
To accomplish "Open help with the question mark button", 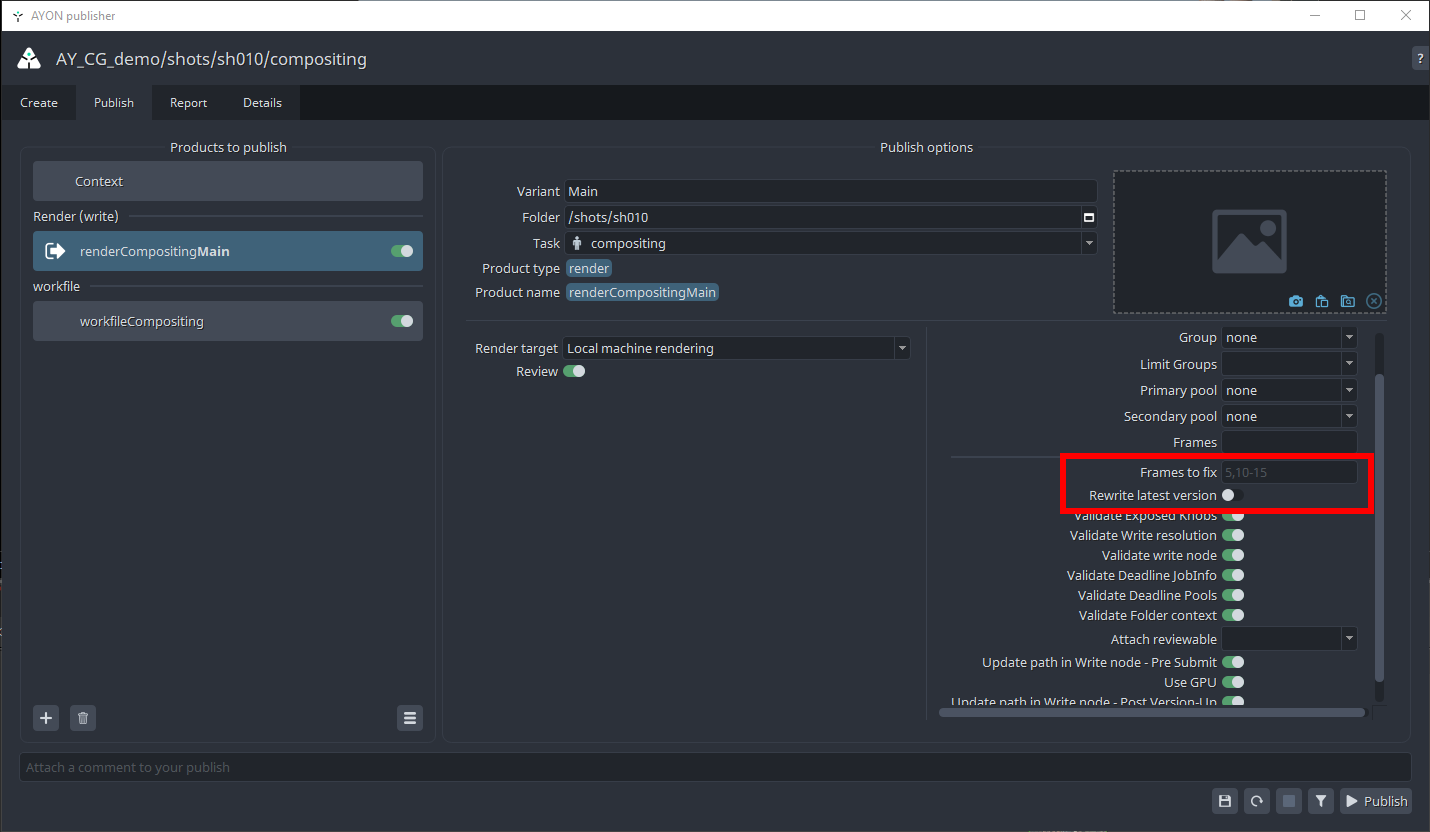I will [x=1420, y=59].
